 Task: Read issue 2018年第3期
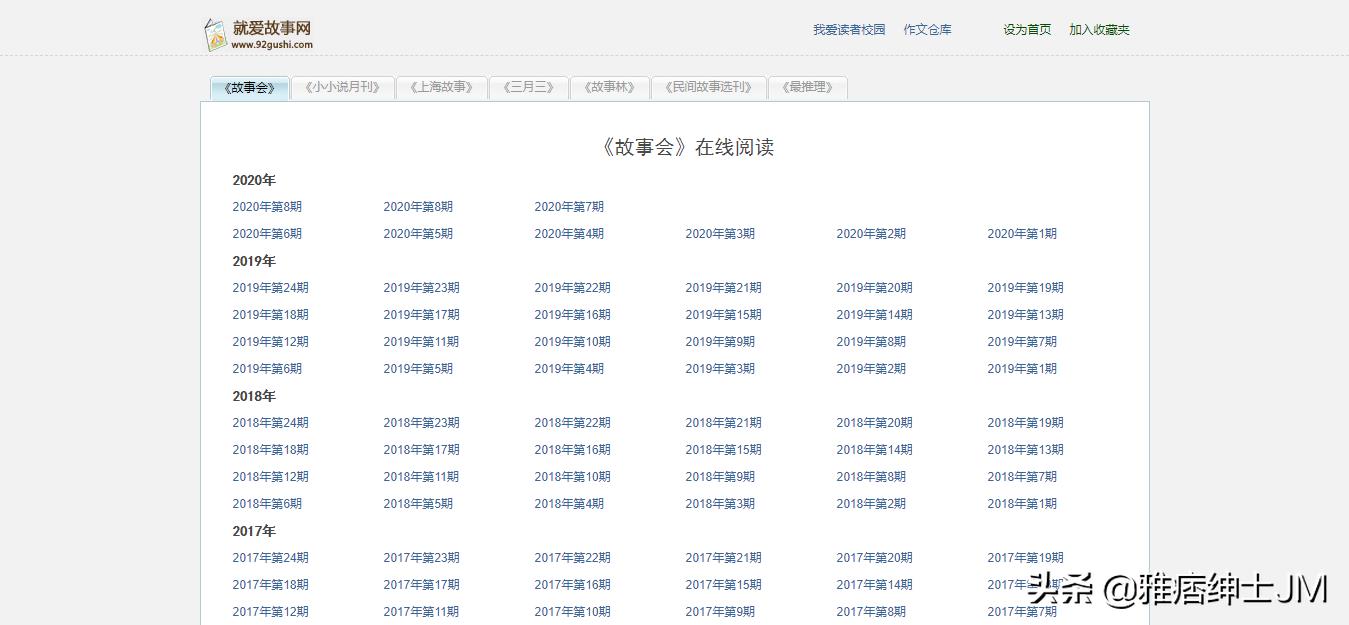pyautogui.click(x=720, y=504)
